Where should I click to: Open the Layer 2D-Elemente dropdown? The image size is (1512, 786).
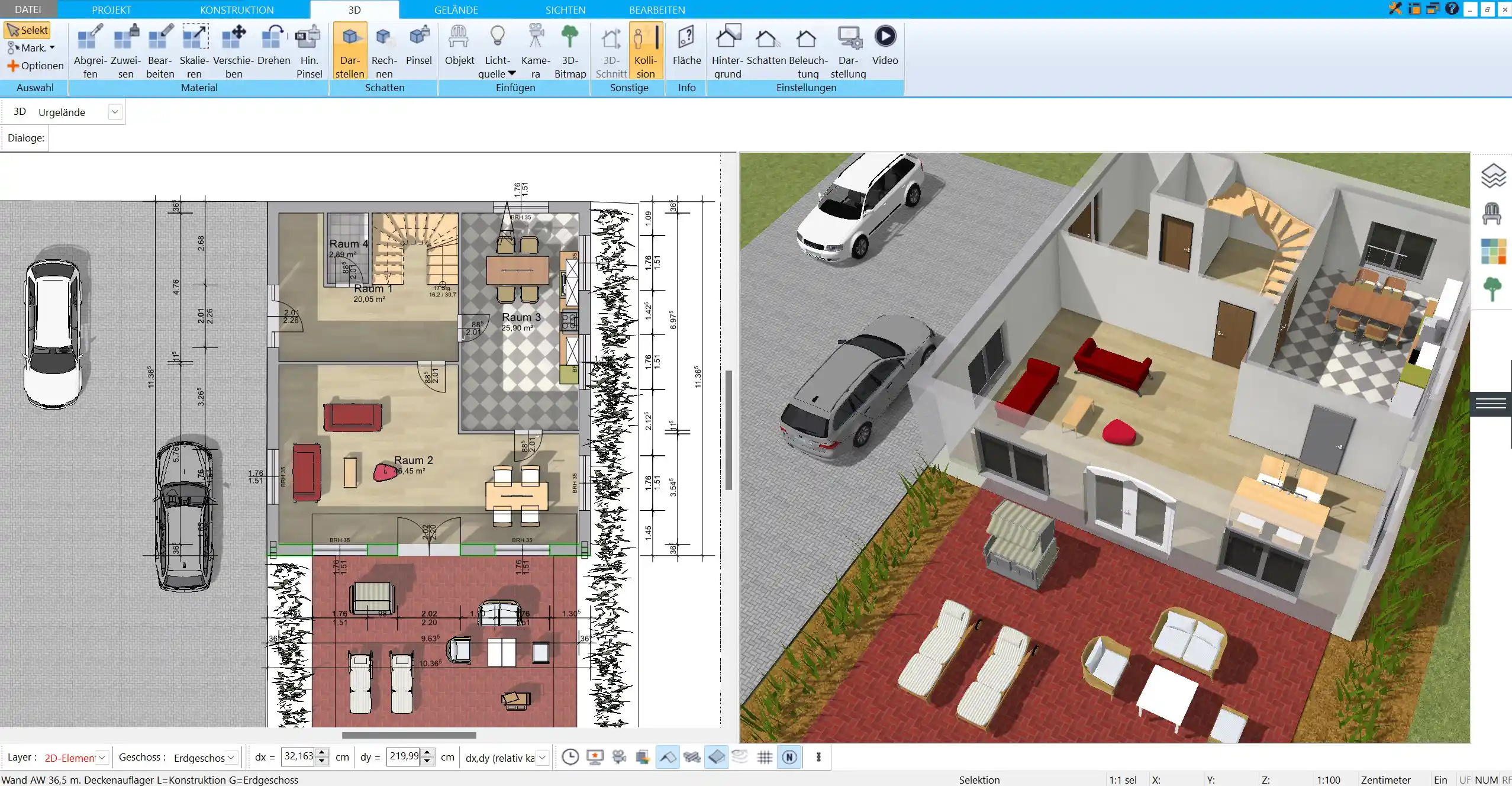[102, 758]
